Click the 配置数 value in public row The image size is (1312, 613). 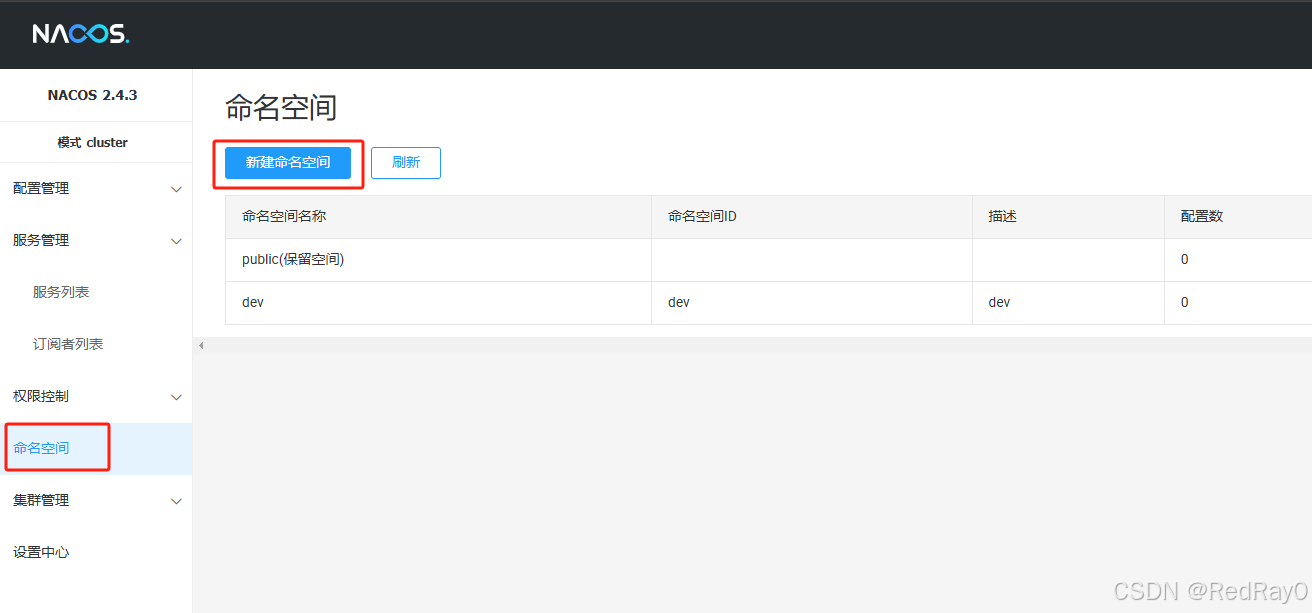point(1185,260)
